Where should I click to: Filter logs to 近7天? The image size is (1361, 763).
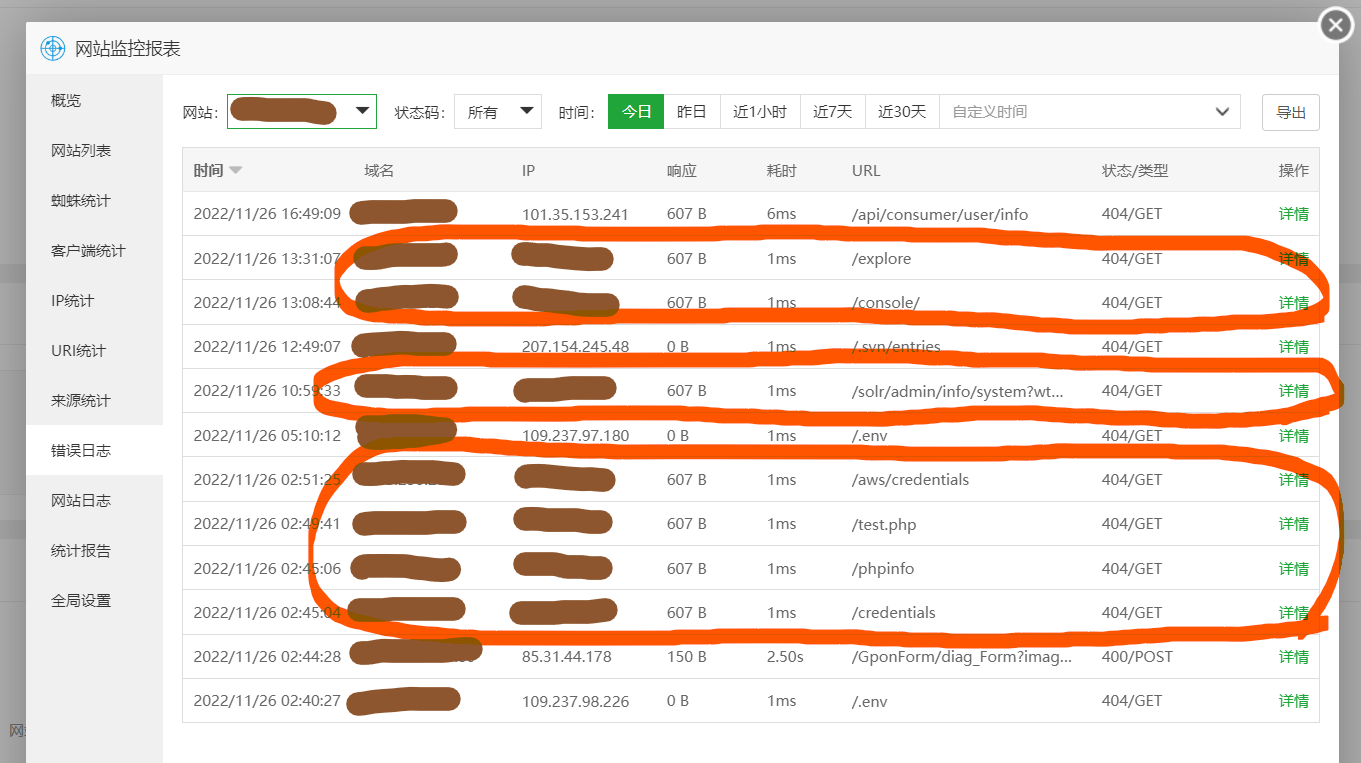pos(833,112)
